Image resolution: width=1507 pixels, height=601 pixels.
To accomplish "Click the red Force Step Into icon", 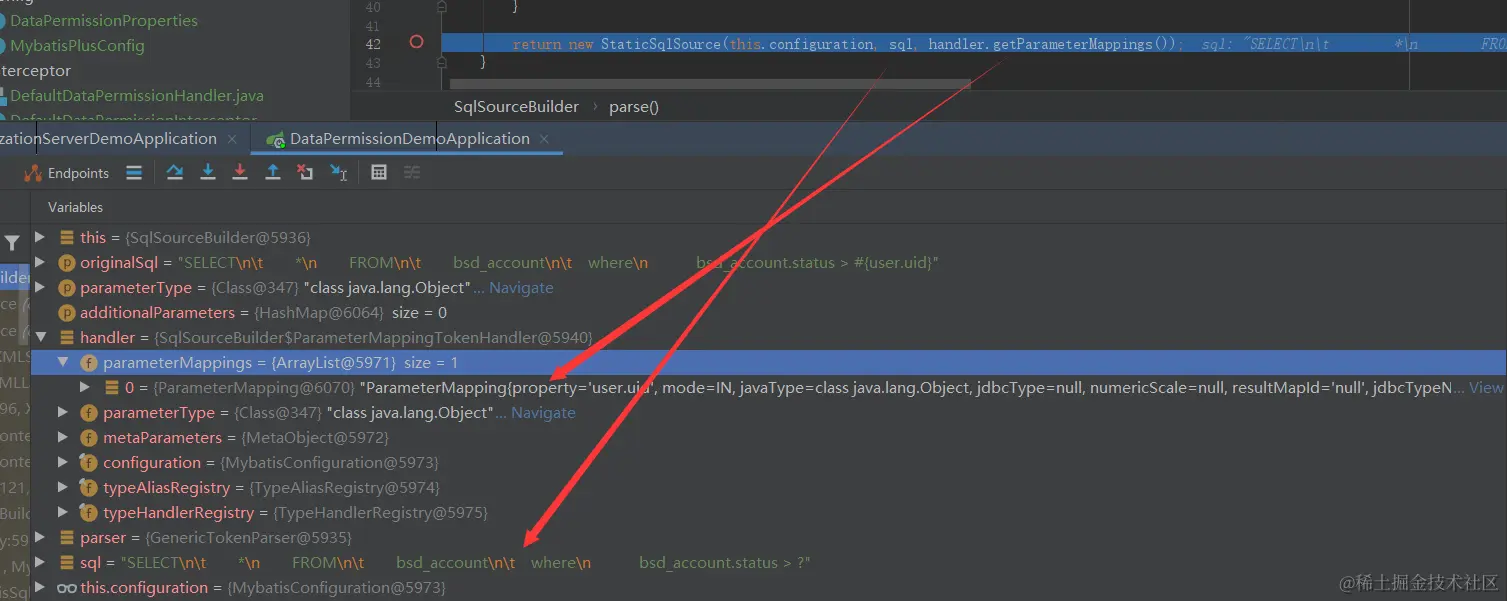I will tap(240, 173).
